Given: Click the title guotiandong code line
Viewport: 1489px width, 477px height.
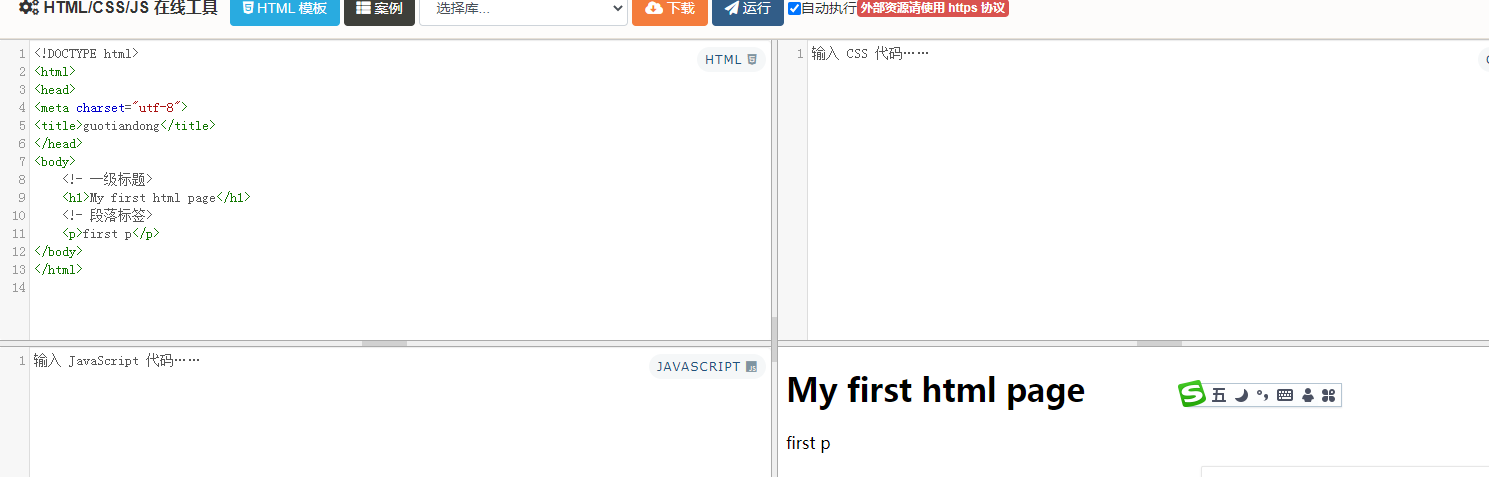Looking at the screenshot, I should [125, 126].
